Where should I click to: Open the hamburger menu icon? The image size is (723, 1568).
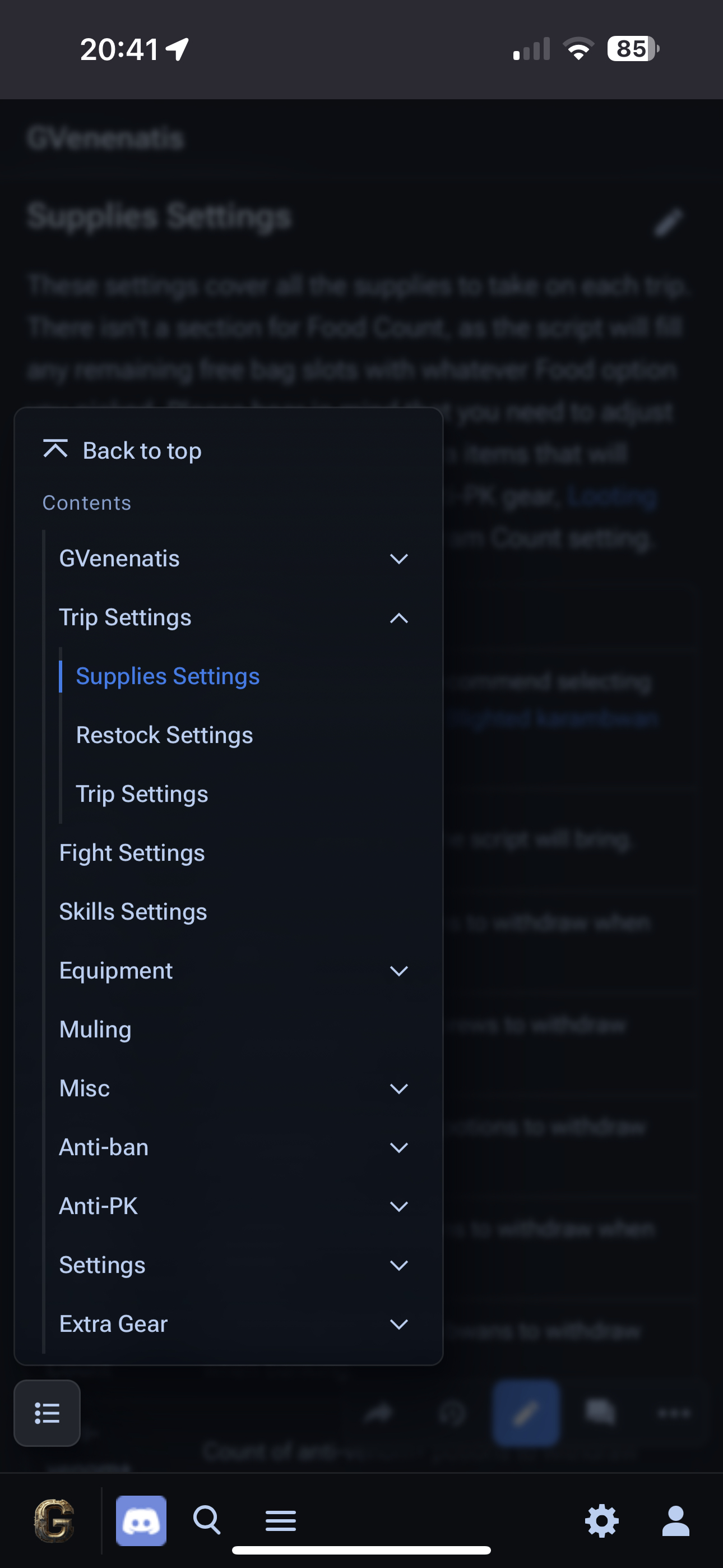tap(281, 1520)
